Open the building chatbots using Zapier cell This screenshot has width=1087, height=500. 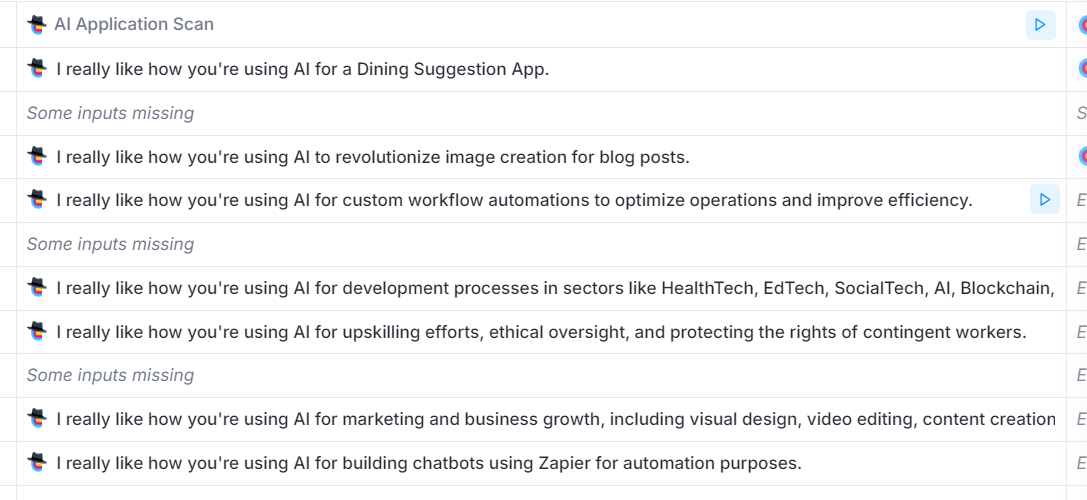point(428,463)
